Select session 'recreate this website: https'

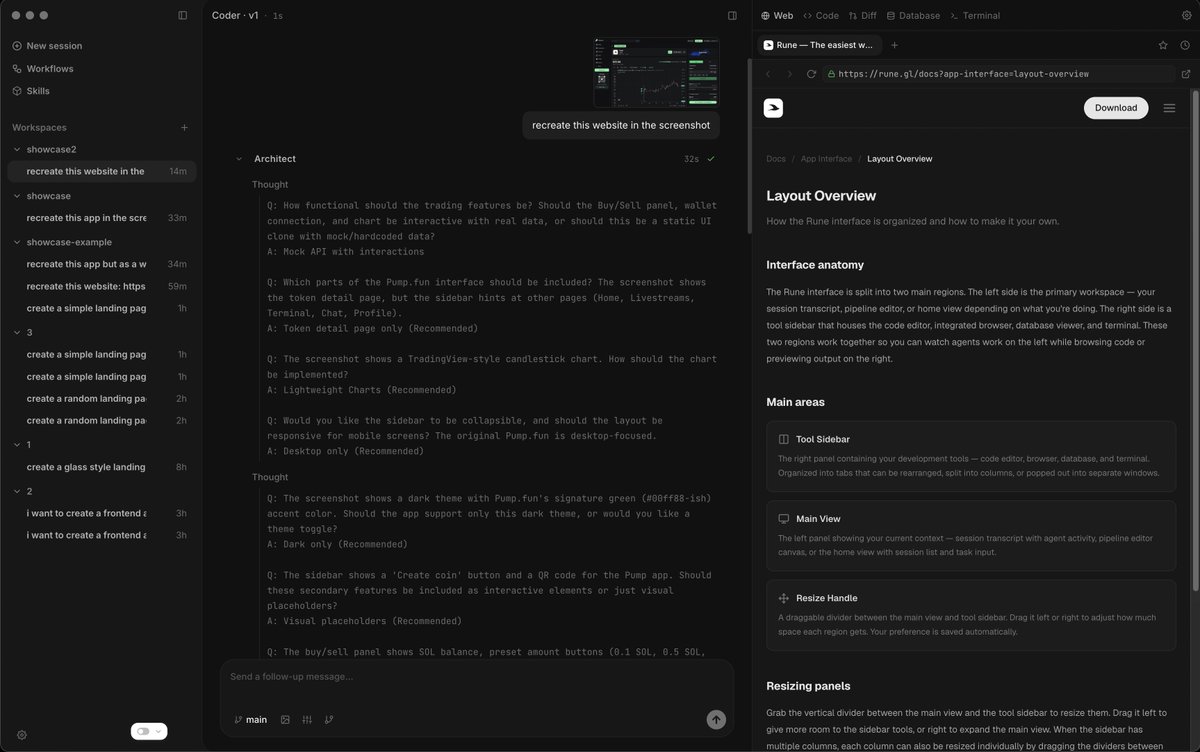click(x=102, y=286)
